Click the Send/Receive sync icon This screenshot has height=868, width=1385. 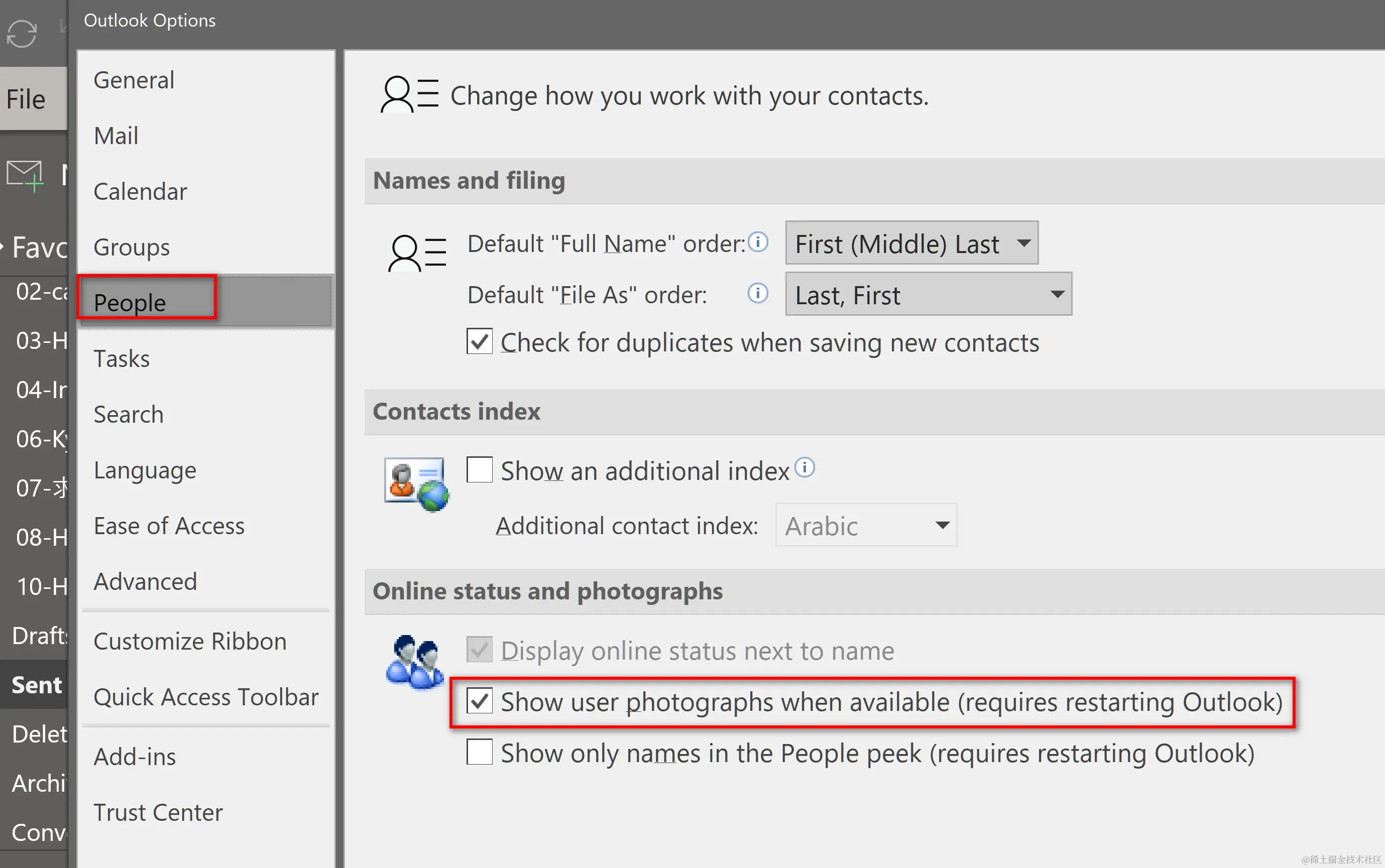click(x=22, y=33)
